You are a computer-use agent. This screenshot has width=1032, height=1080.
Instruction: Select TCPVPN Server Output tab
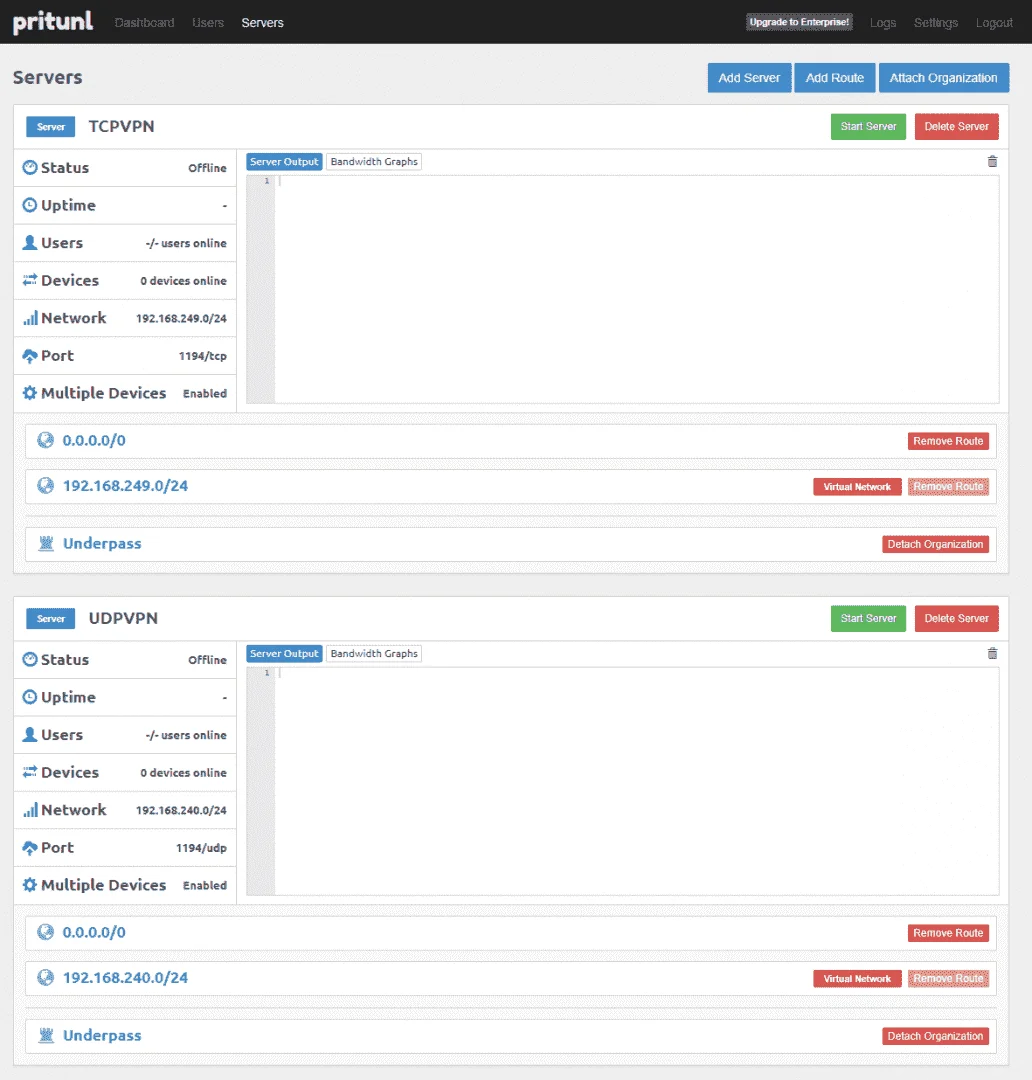click(284, 162)
